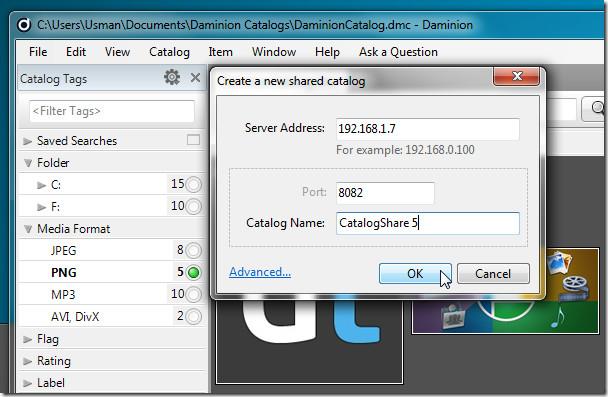Open the Window menu
The width and height of the screenshot is (608, 397).
[x=274, y=52]
